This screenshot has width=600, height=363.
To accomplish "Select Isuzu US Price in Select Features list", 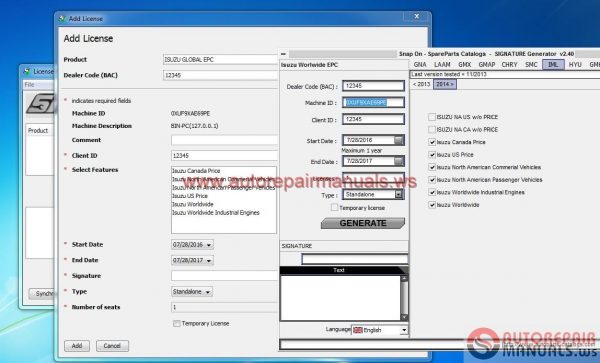I will pos(190,196).
